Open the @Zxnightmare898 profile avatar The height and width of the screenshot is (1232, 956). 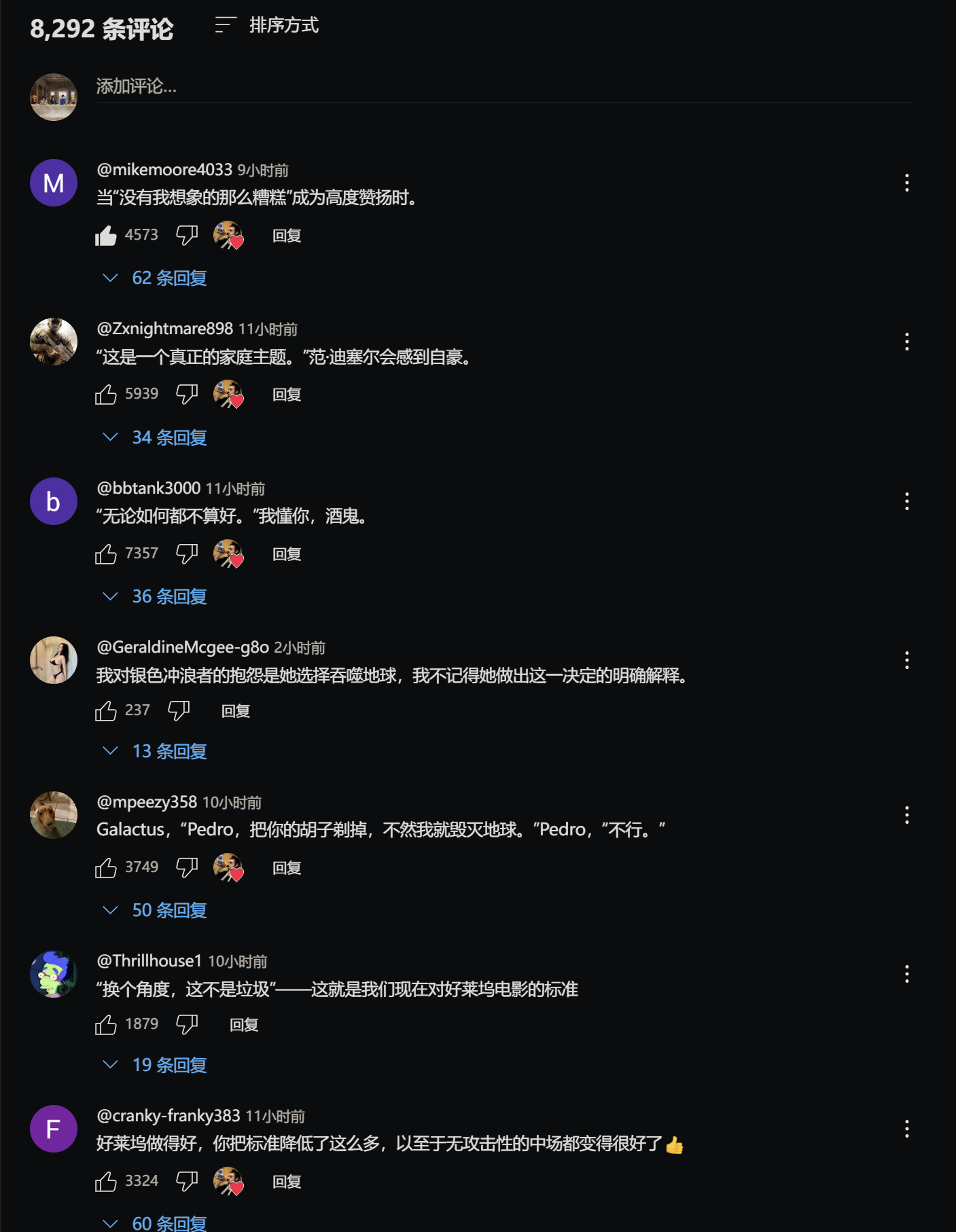click(x=54, y=342)
